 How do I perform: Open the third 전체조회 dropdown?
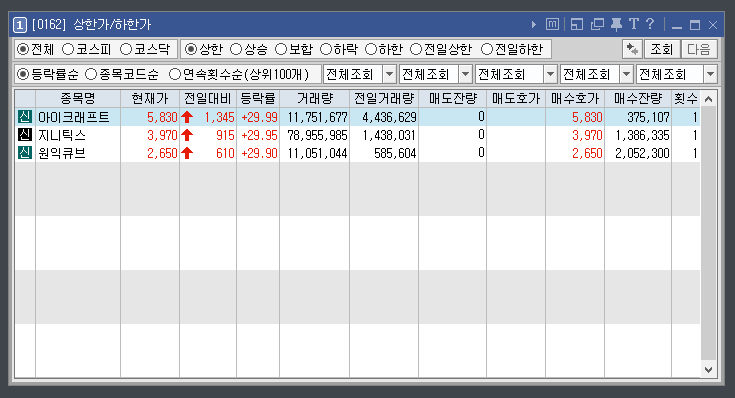click(550, 74)
